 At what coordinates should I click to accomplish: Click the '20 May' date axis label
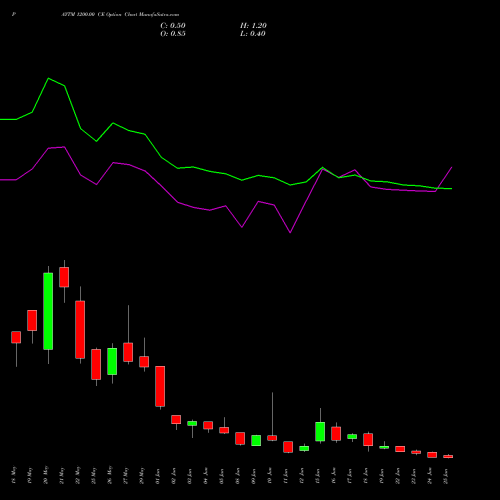click(46, 475)
